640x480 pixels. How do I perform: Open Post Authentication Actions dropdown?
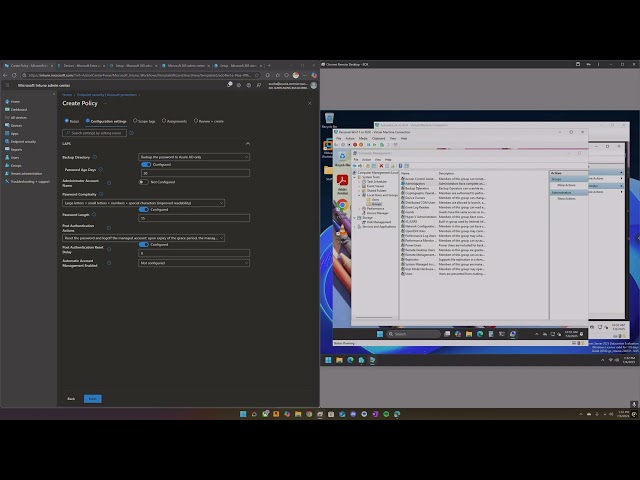coord(143,238)
